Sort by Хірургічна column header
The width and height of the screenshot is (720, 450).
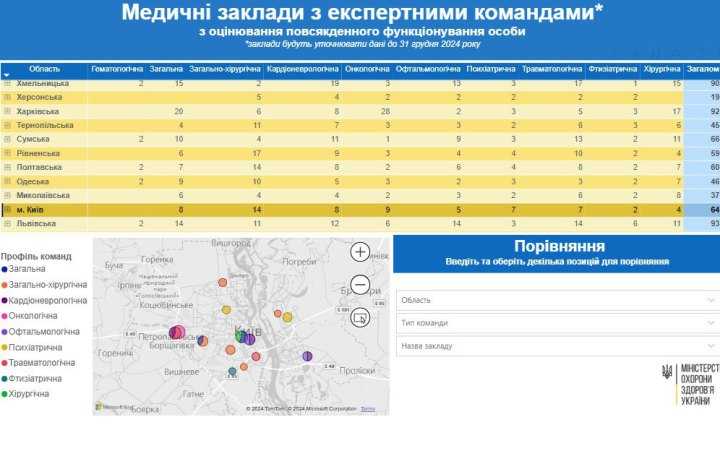click(x=662, y=69)
